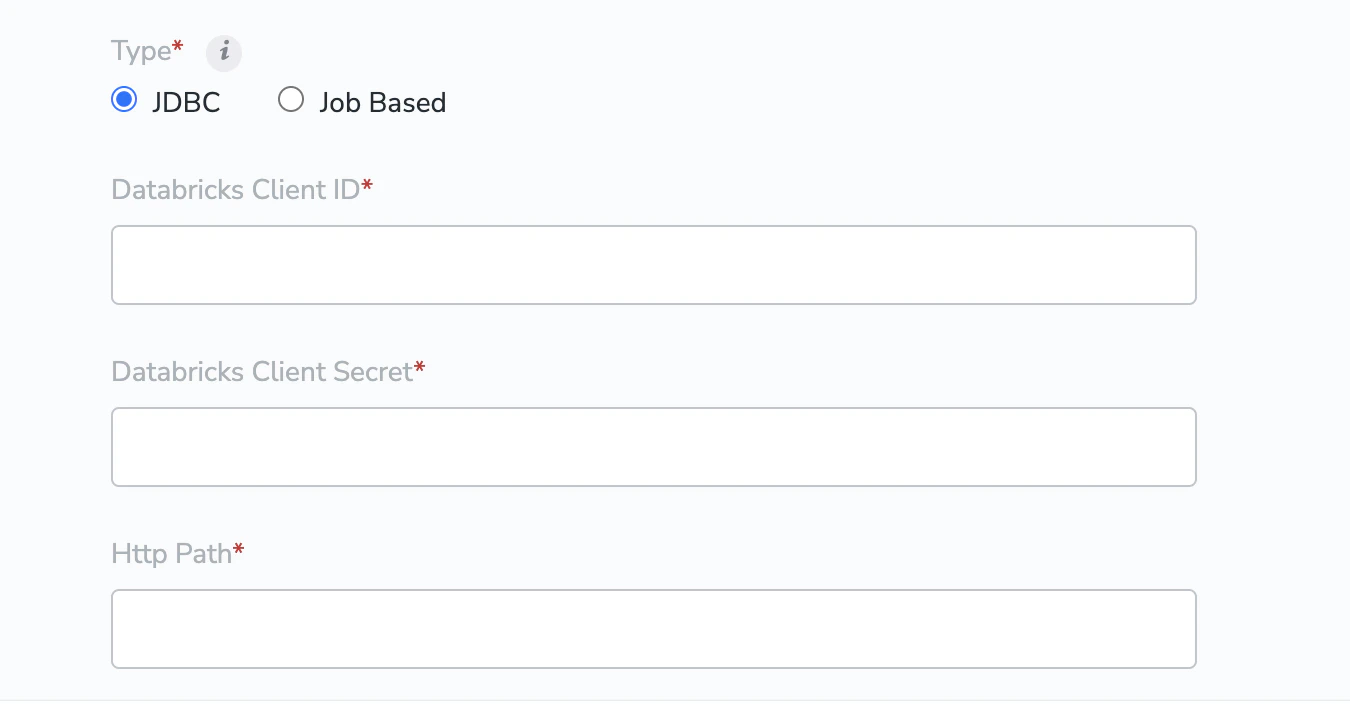Click the required asterisk after Client Secret
Viewport: 1350px width, 718px height.
(x=420, y=367)
